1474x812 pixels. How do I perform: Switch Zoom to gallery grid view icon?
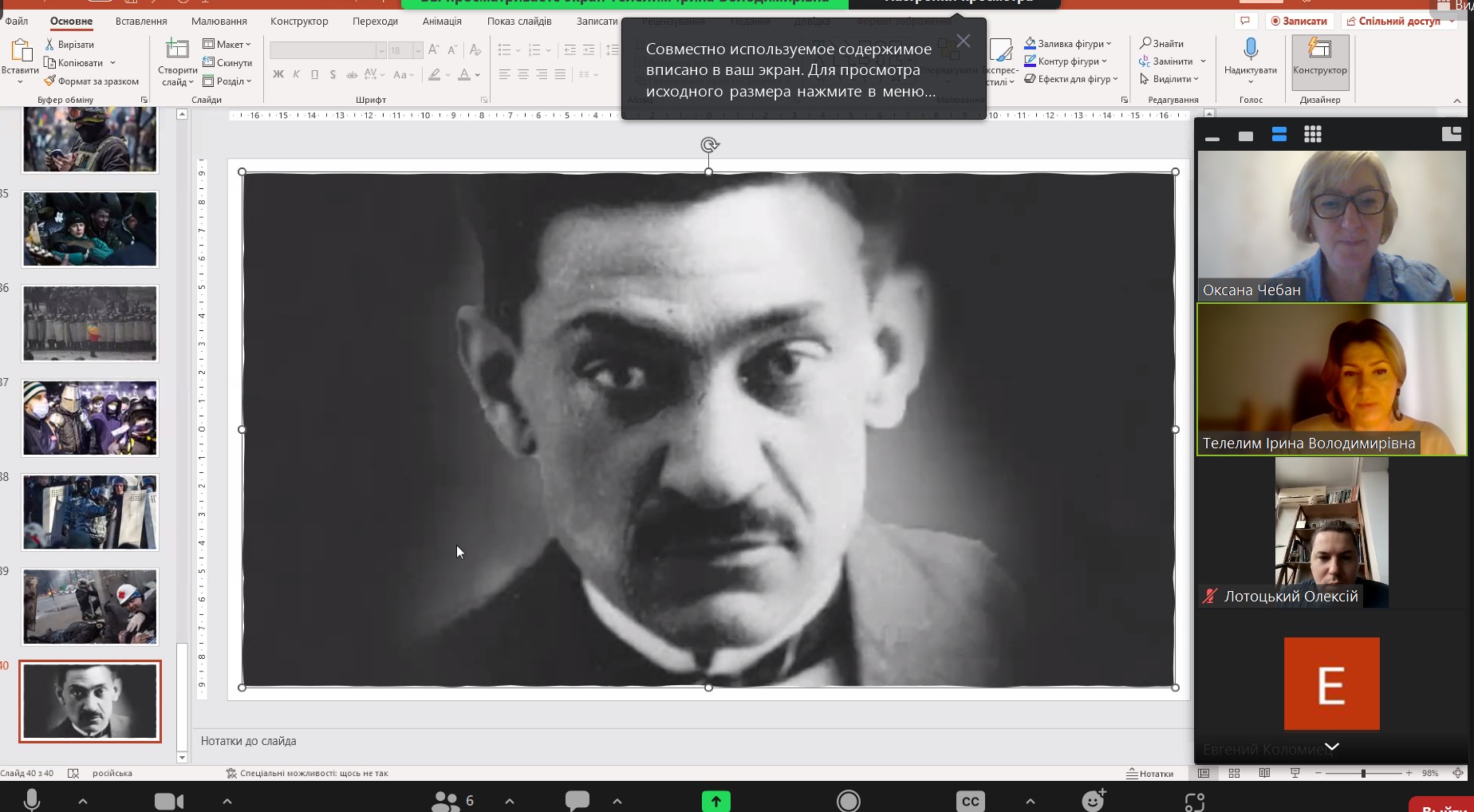(x=1312, y=135)
